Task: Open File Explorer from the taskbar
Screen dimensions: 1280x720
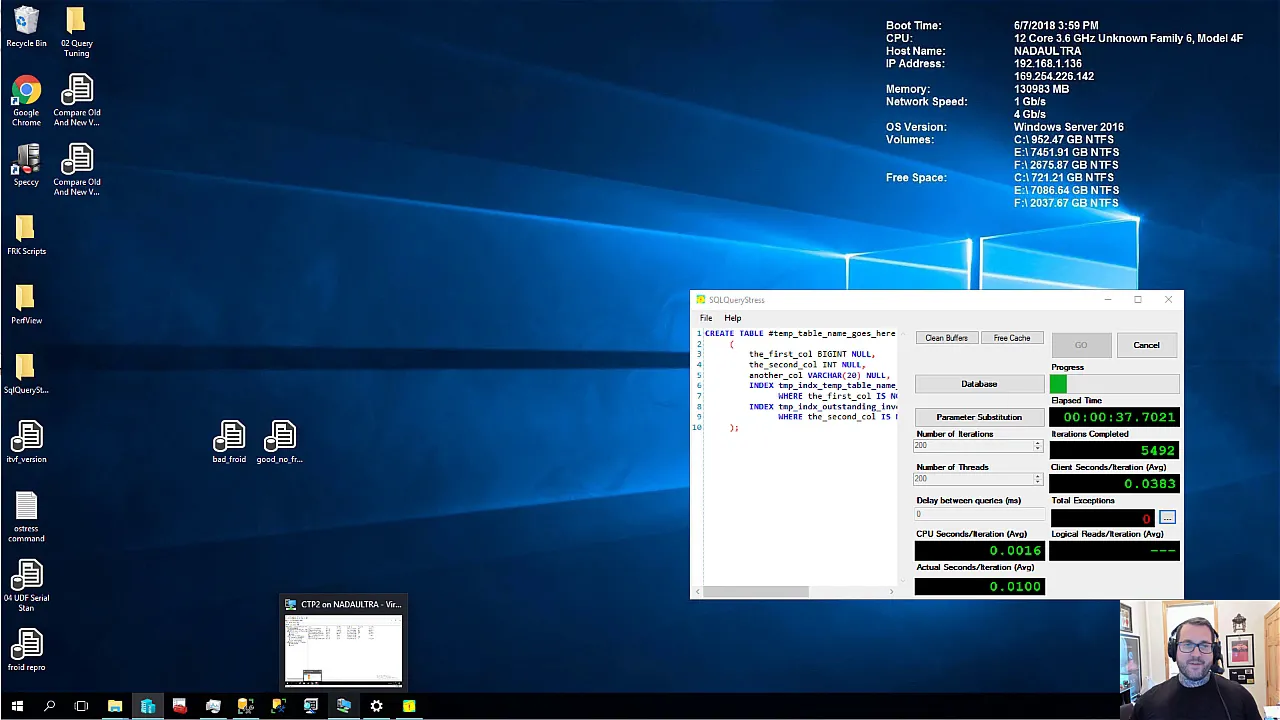Action: [115, 706]
